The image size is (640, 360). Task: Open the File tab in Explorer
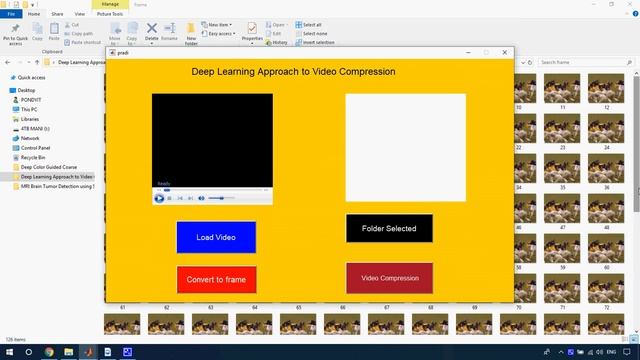coord(11,14)
